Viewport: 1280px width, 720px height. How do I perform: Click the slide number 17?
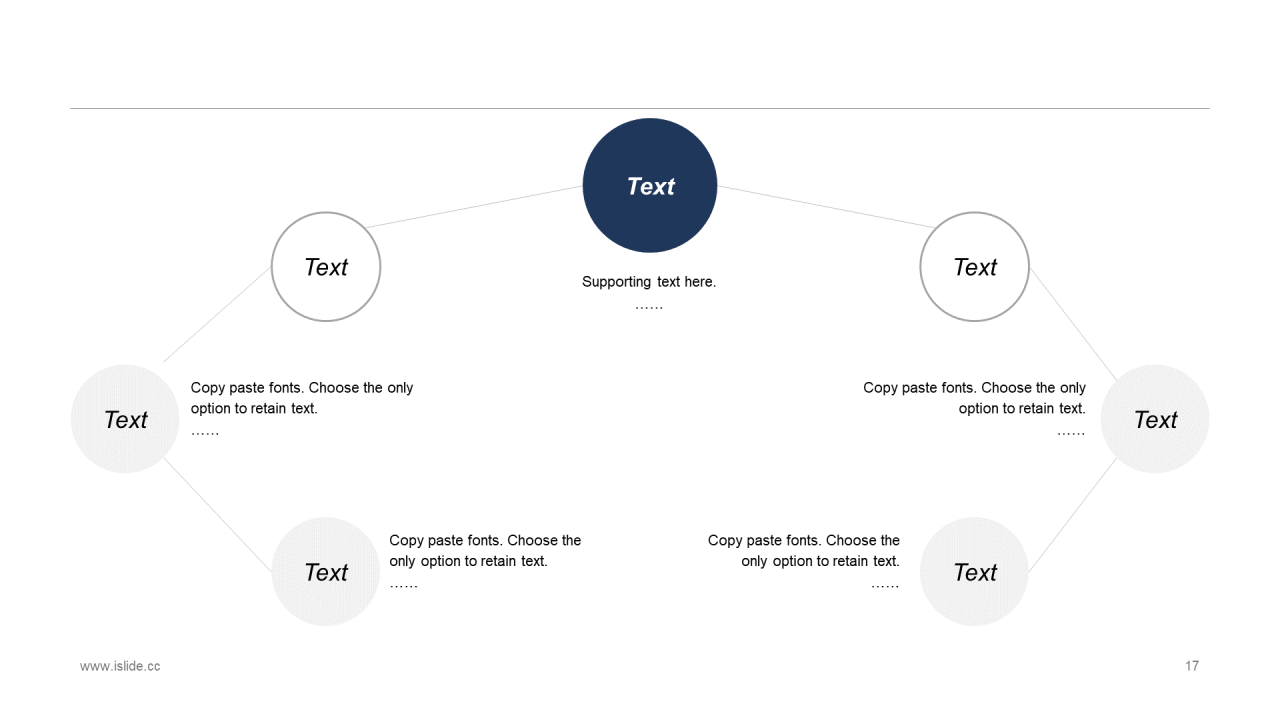[x=1191, y=666]
